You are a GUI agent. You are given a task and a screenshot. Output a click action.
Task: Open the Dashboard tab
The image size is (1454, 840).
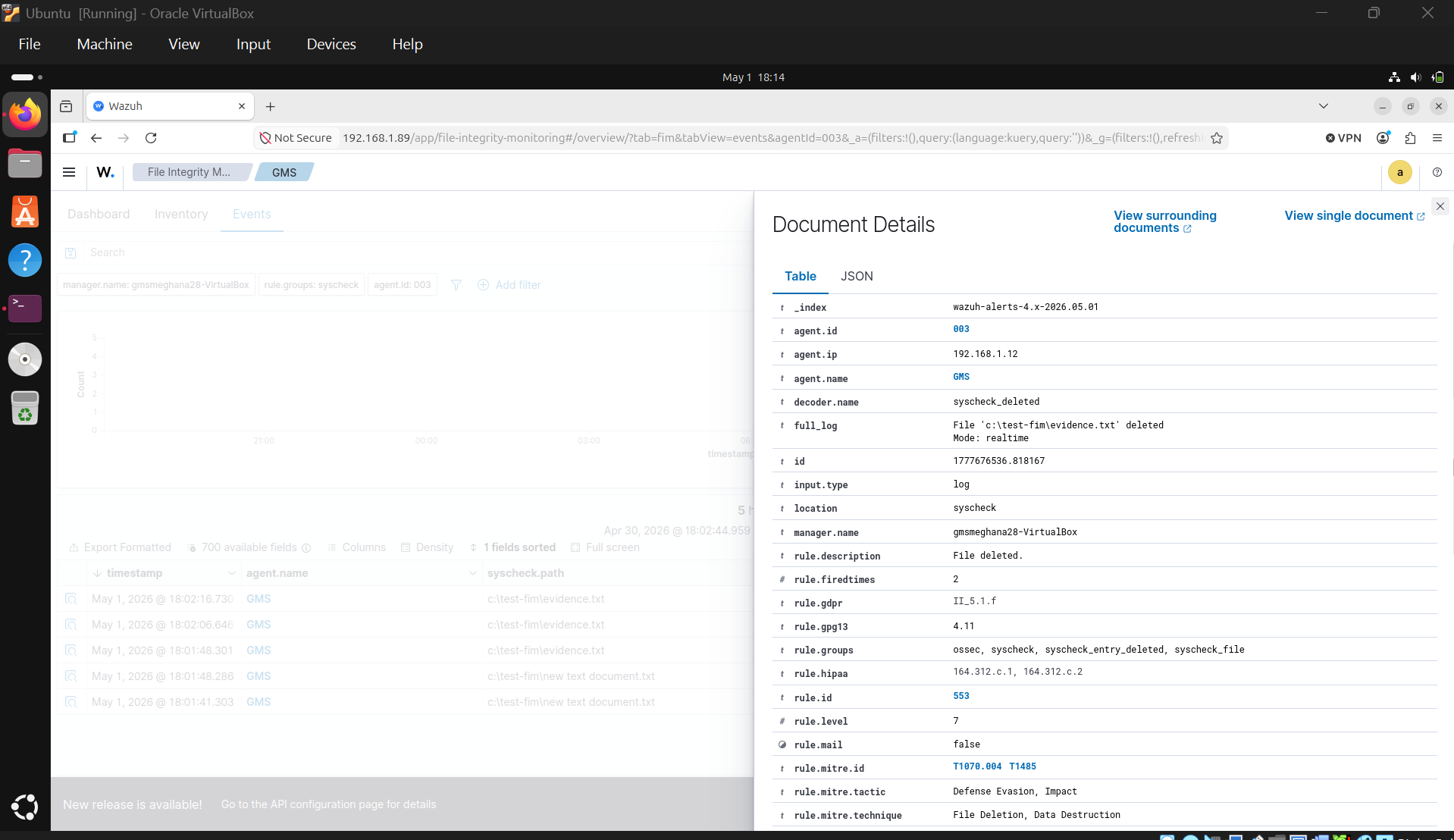[x=99, y=215]
